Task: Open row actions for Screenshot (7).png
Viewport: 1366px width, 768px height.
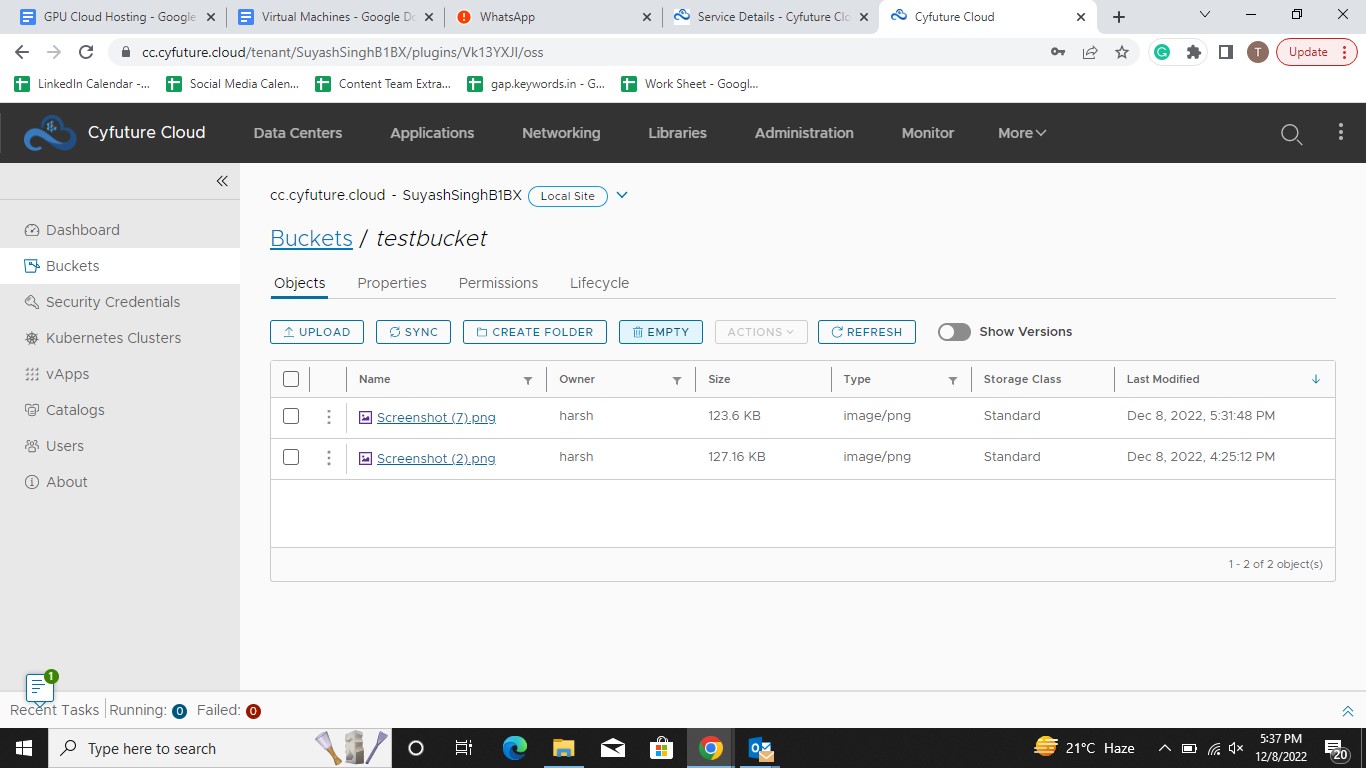Action: tap(328, 417)
